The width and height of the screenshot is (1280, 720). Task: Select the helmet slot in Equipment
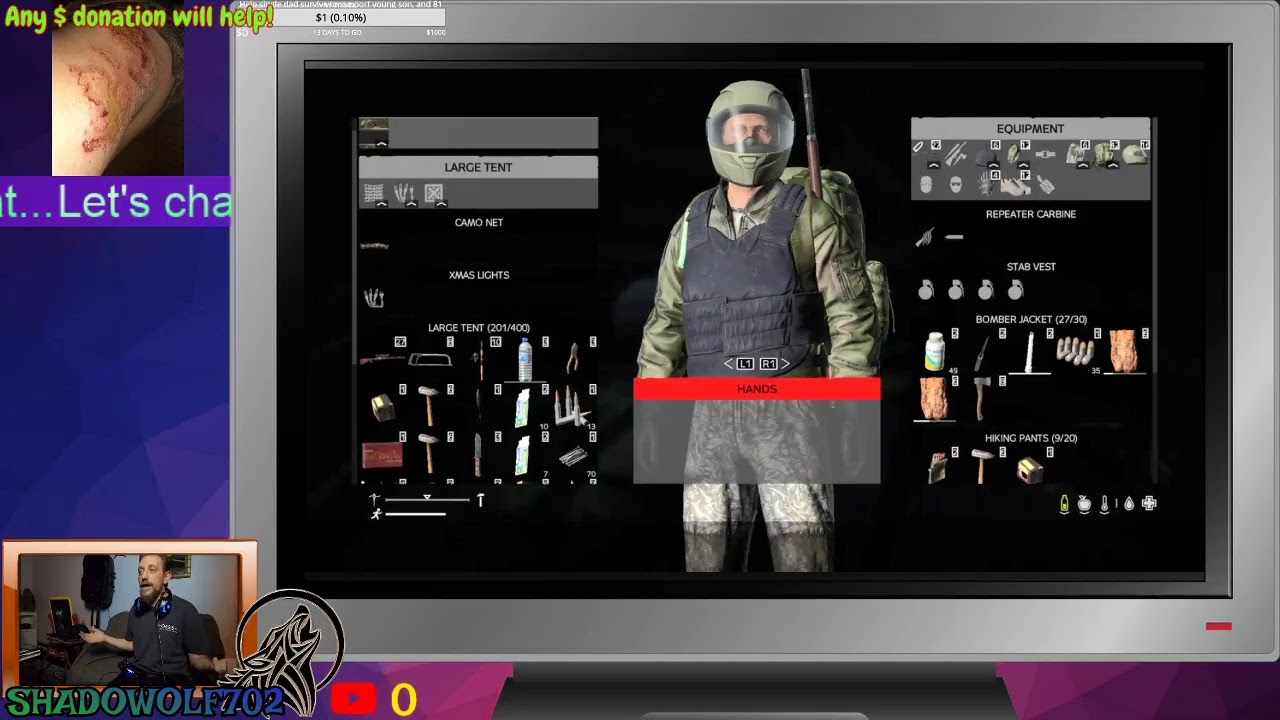(x=1135, y=155)
